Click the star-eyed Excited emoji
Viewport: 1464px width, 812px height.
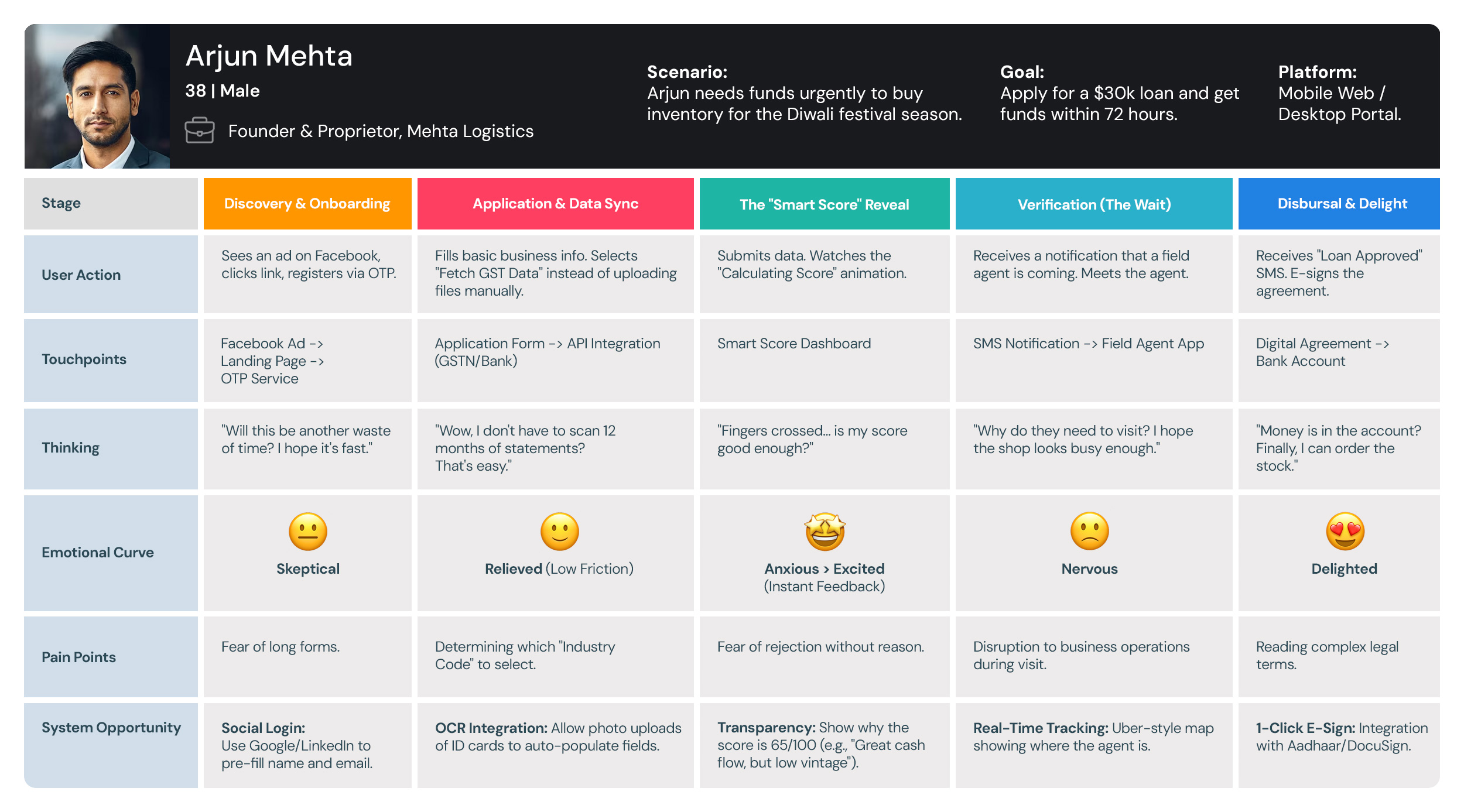pyautogui.click(x=825, y=532)
